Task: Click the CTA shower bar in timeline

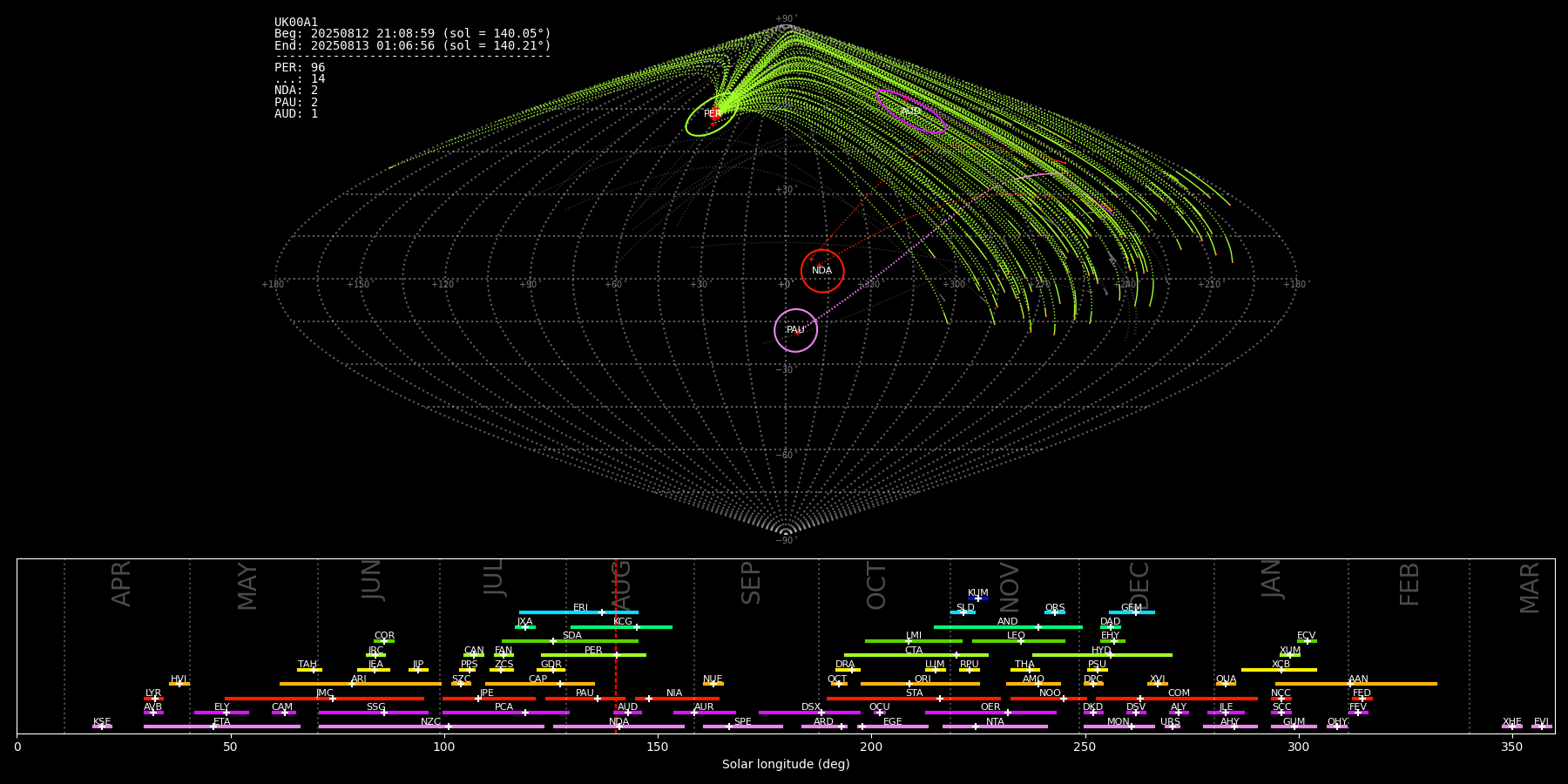Action: coord(916,655)
